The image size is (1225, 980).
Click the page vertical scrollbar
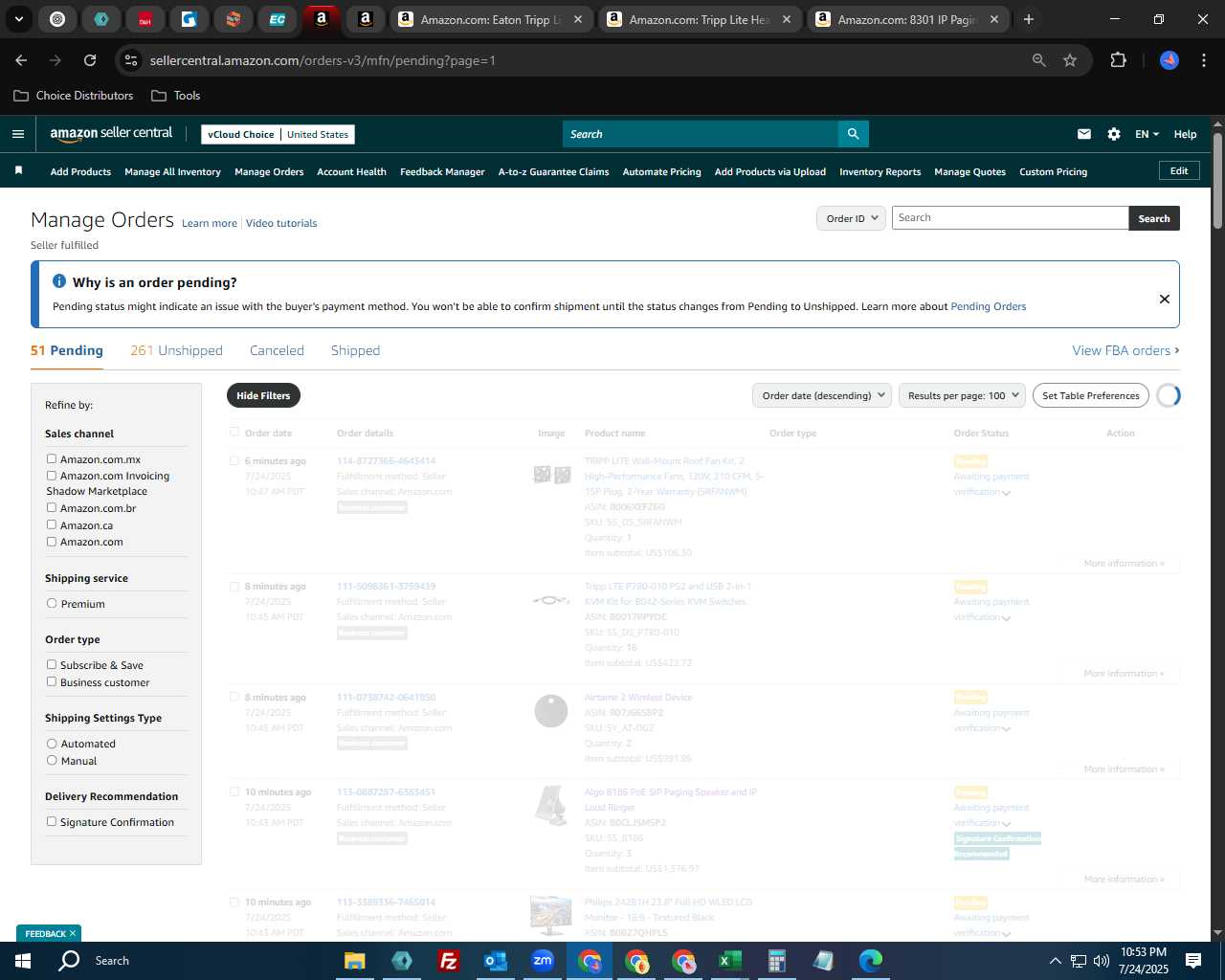1217,182
